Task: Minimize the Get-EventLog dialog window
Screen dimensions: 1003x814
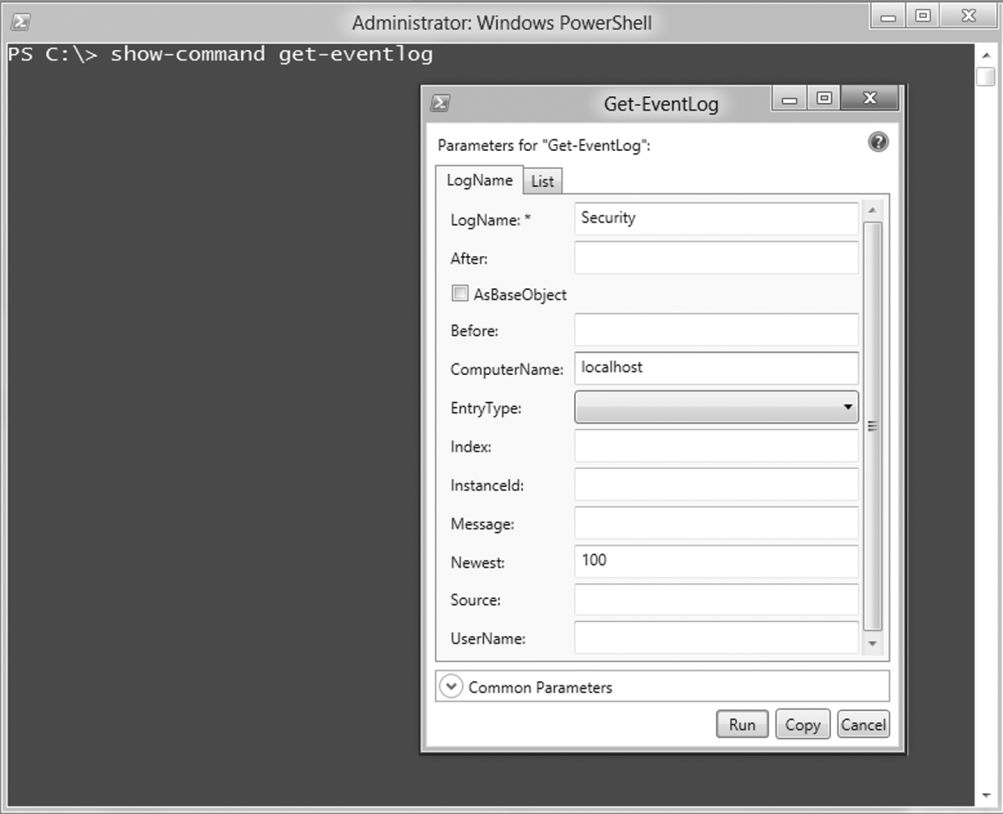Action: point(790,99)
